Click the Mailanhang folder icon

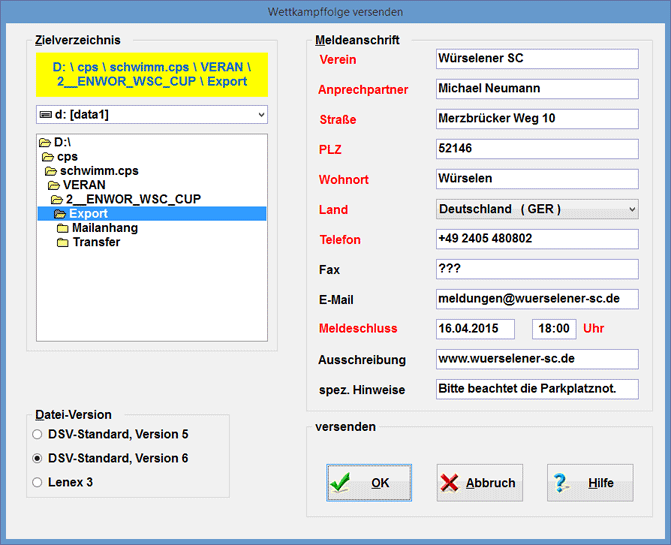[63, 229]
